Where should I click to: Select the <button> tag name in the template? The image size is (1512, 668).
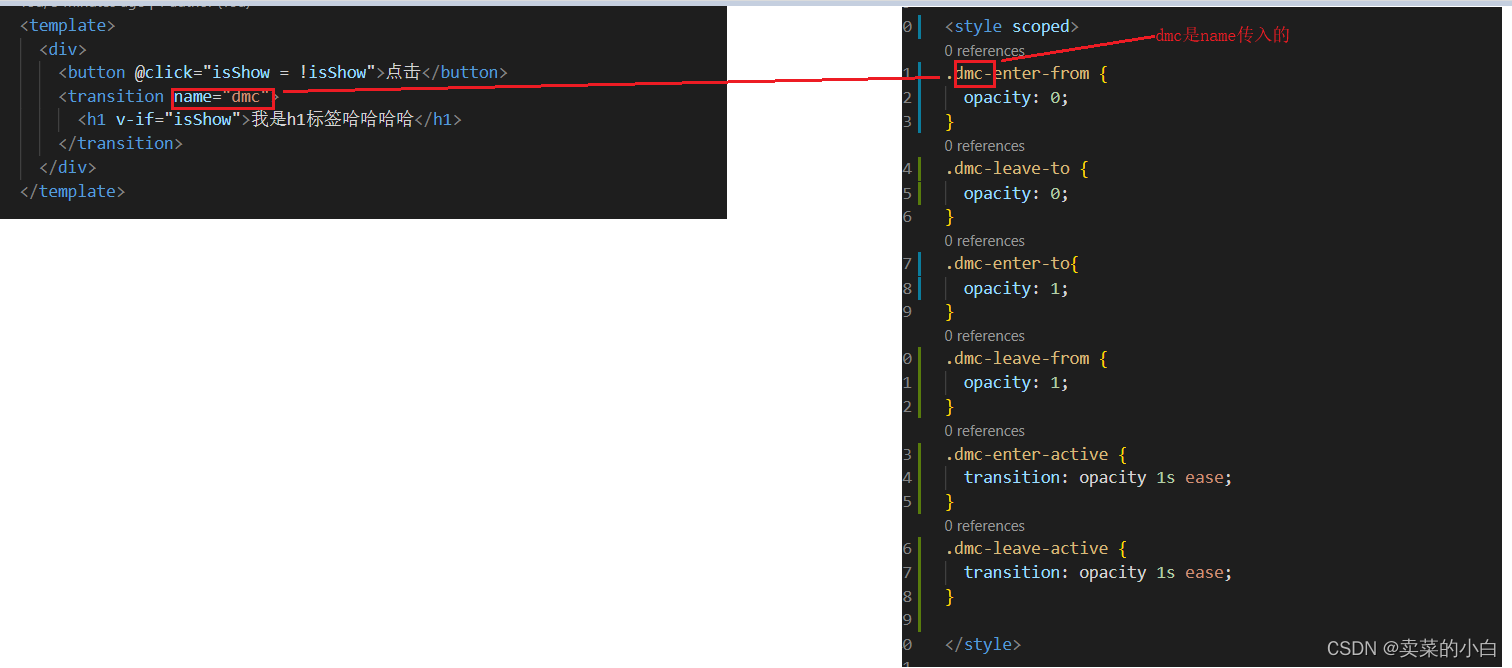click(97, 72)
